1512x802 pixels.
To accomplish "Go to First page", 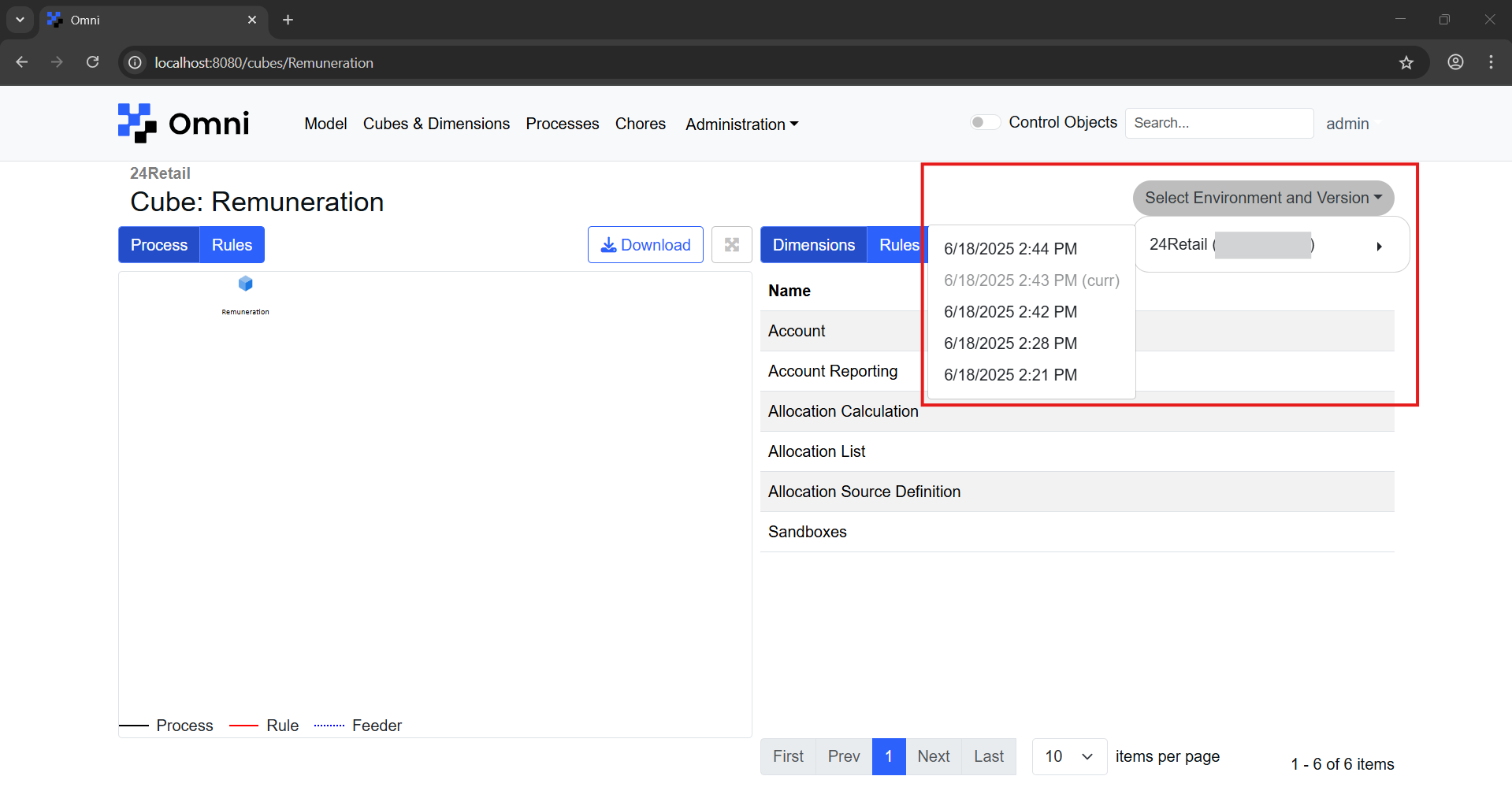I will coord(788,756).
